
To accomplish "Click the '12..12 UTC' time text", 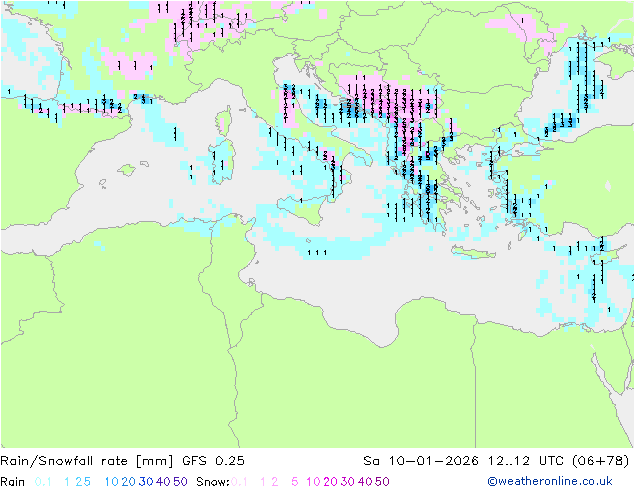I will [526, 460].
